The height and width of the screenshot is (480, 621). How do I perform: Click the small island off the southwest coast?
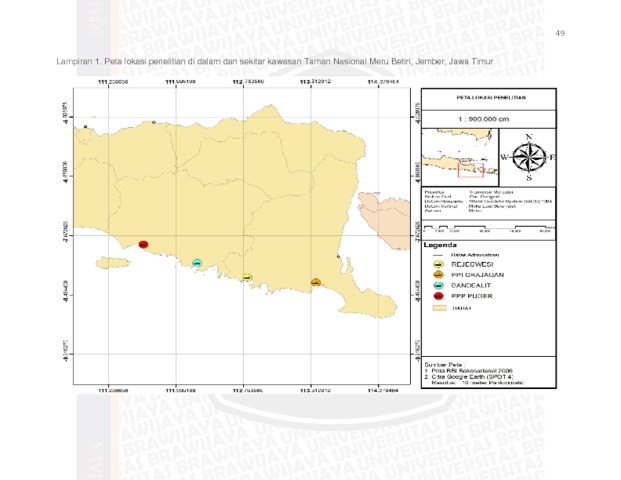click(x=112, y=262)
